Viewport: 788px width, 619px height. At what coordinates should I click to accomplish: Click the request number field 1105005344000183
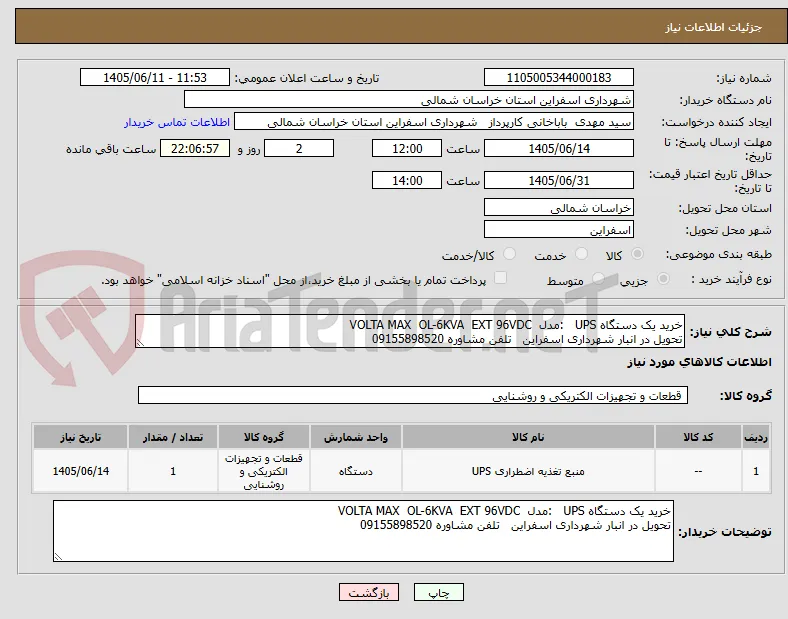coord(559,77)
